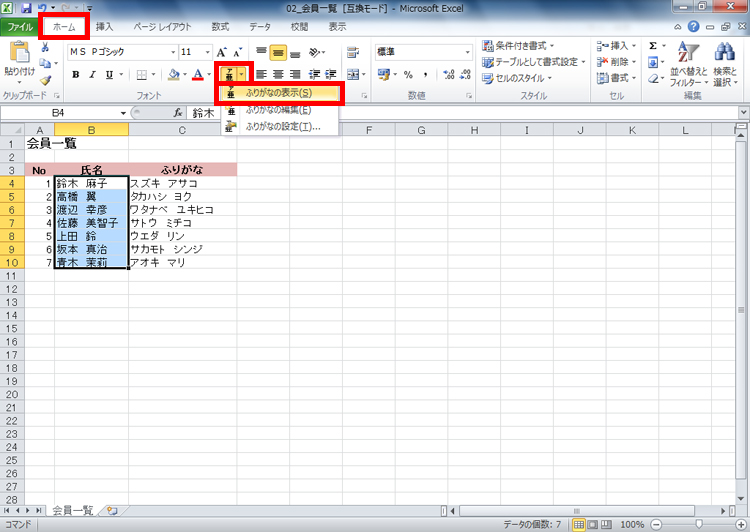Click the Orientation angled text icon

[314, 52]
